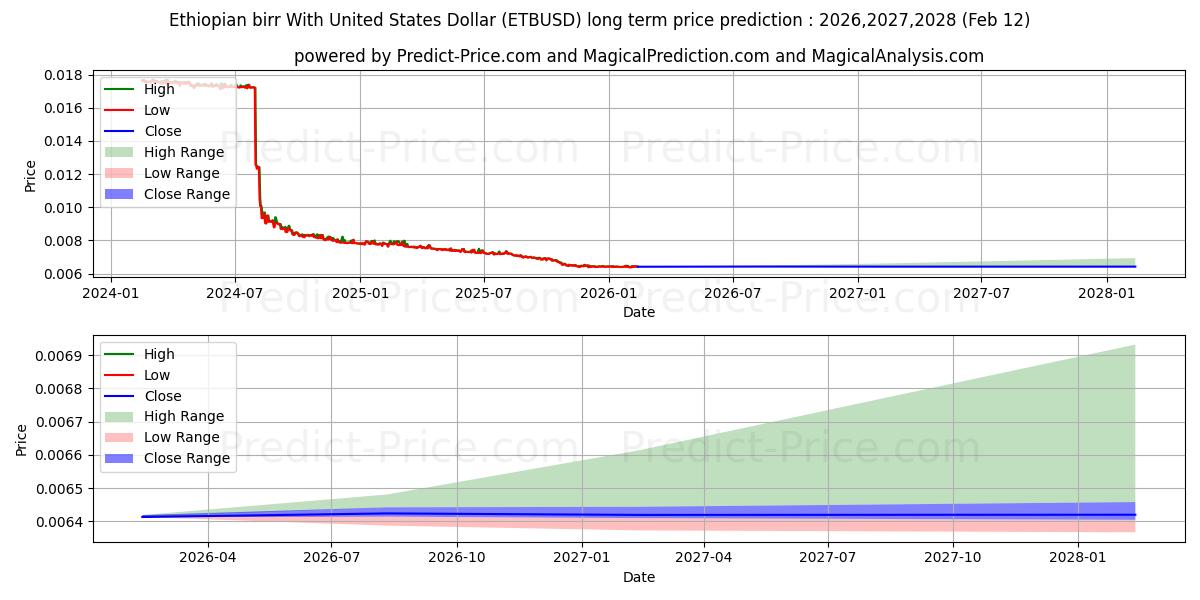Click the Price axis label beside bottom chart

click(22, 439)
